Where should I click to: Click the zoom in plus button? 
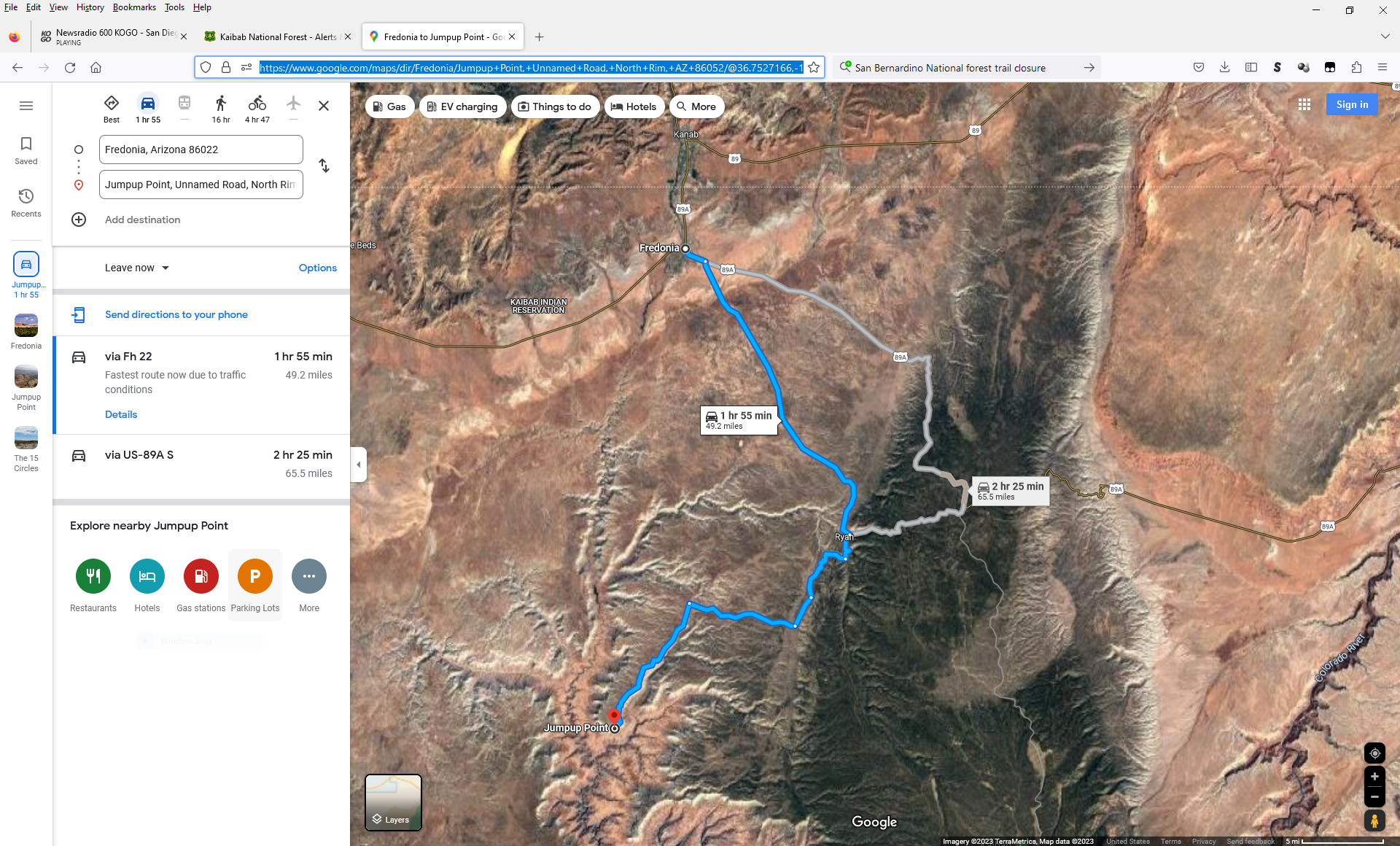pos(1374,777)
